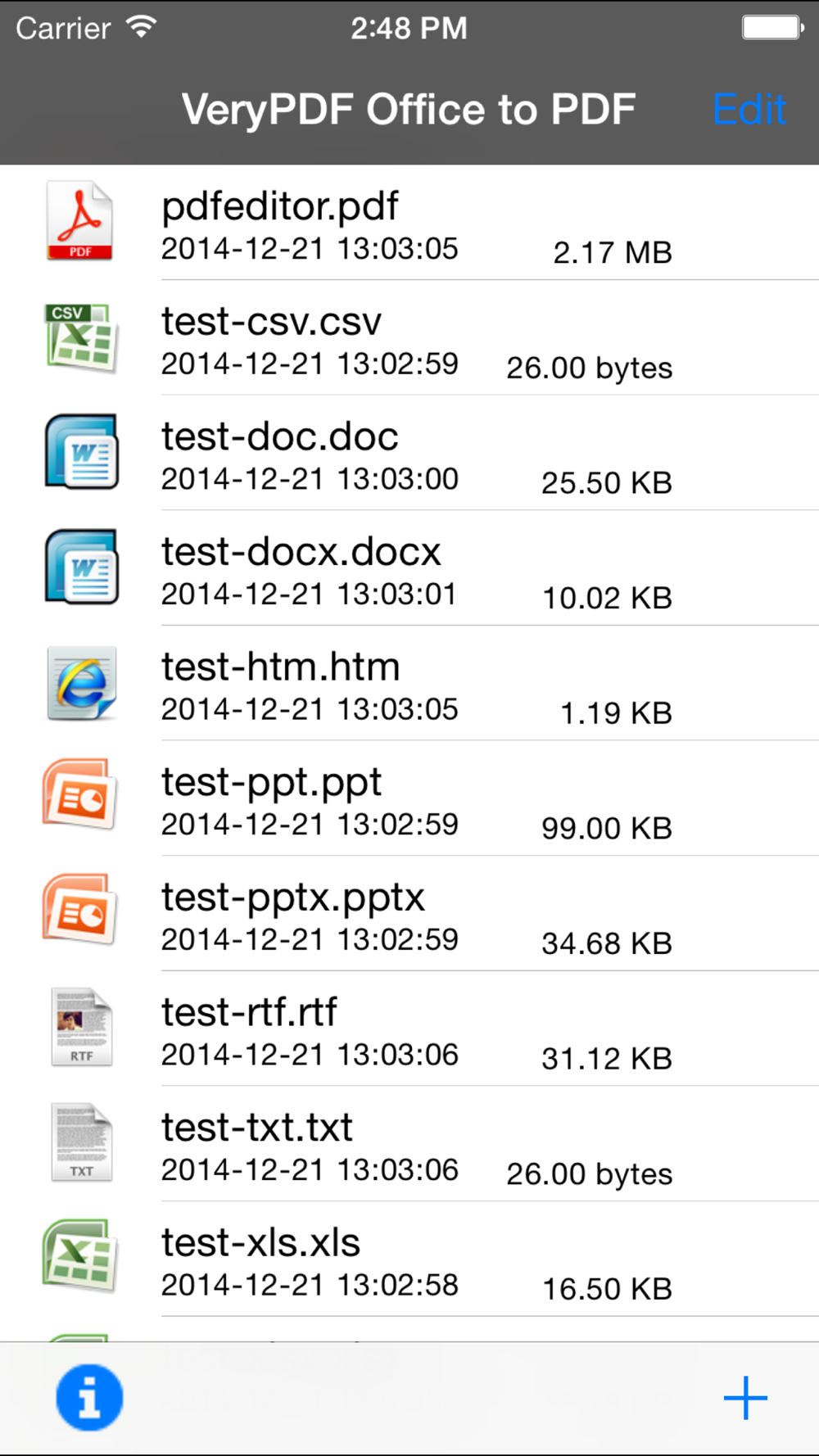The height and width of the screenshot is (1456, 819).
Task: Tap the Edit button in header
Action: pos(749,109)
